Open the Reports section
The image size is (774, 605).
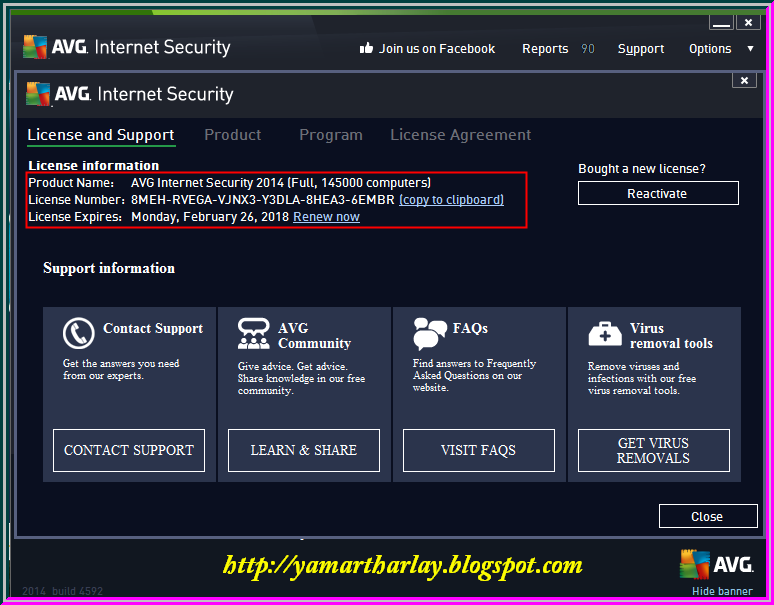point(545,49)
